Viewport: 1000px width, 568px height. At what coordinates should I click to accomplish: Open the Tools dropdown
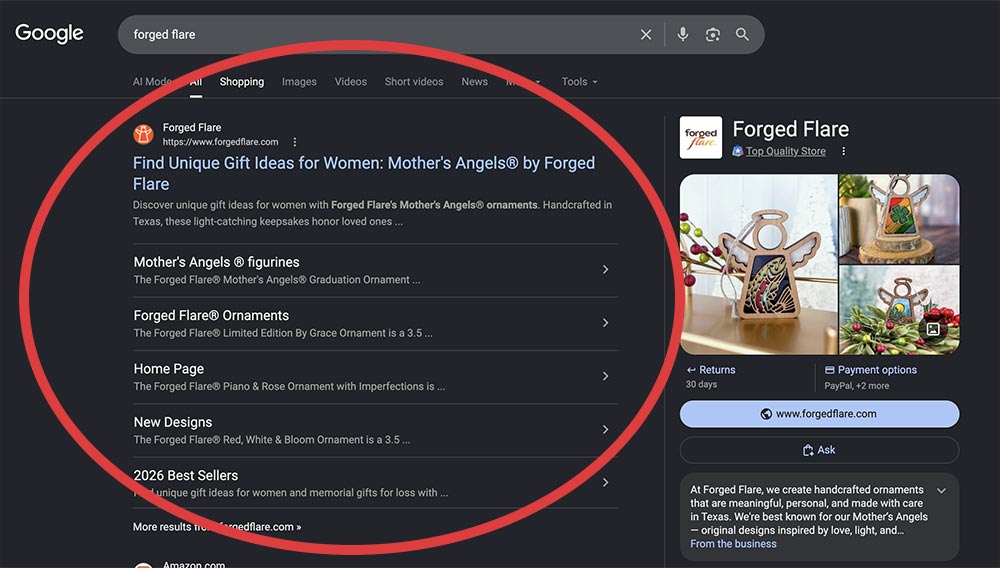(579, 82)
